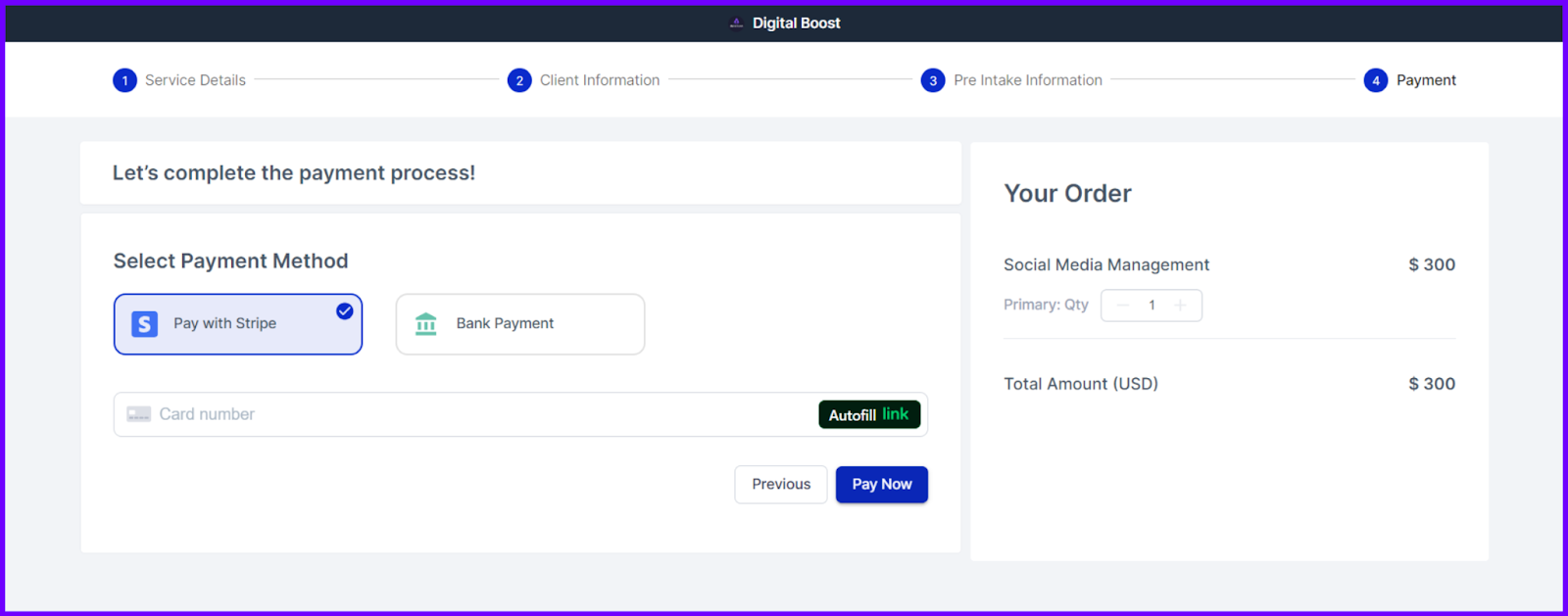Click the checkmark on Pay with Stripe

(344, 310)
